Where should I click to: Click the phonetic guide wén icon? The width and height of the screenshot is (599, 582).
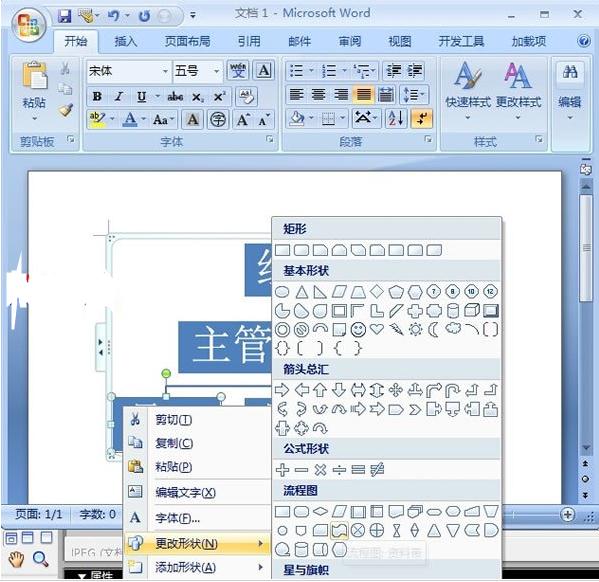tap(238, 71)
